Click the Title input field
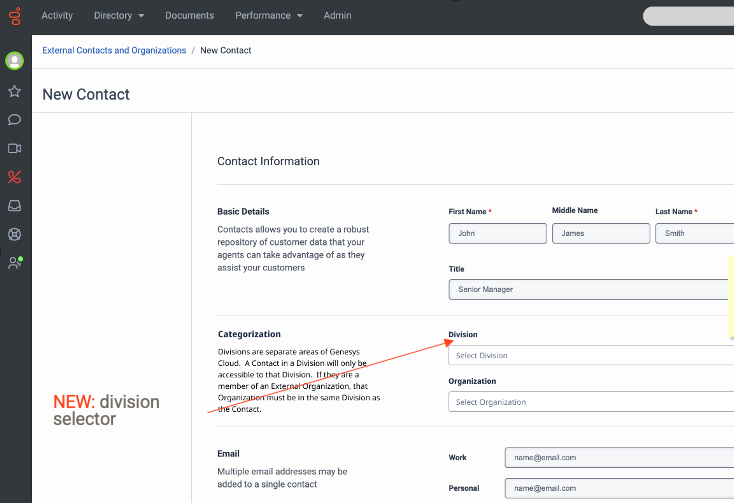This screenshot has width=734, height=503. click(x=590, y=289)
